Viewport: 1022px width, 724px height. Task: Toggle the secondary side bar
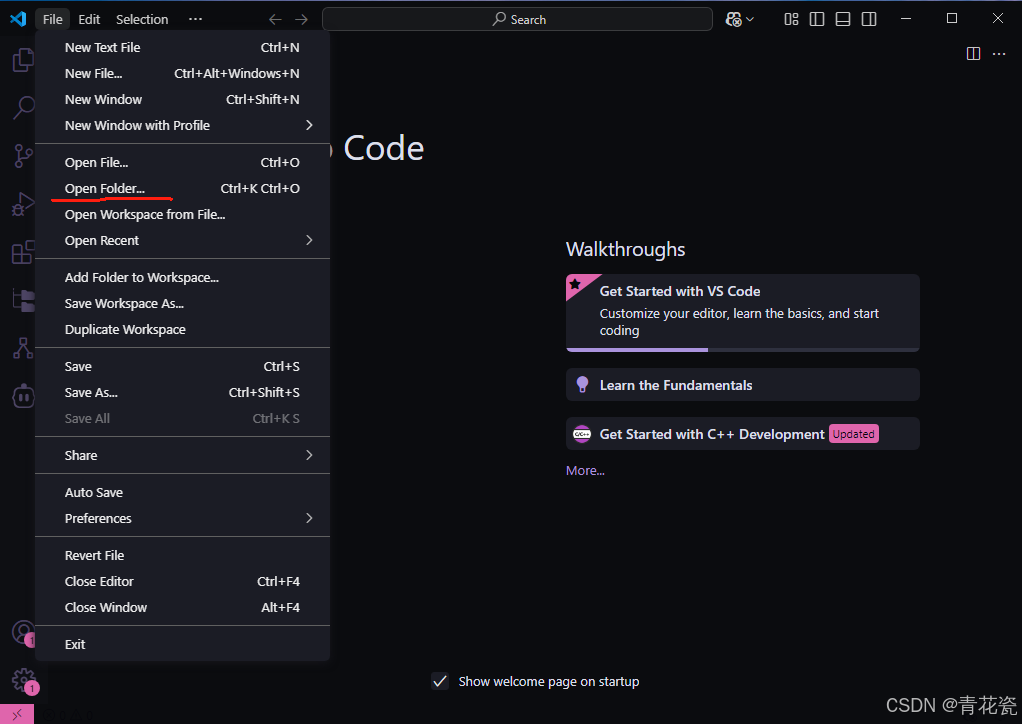coord(869,20)
